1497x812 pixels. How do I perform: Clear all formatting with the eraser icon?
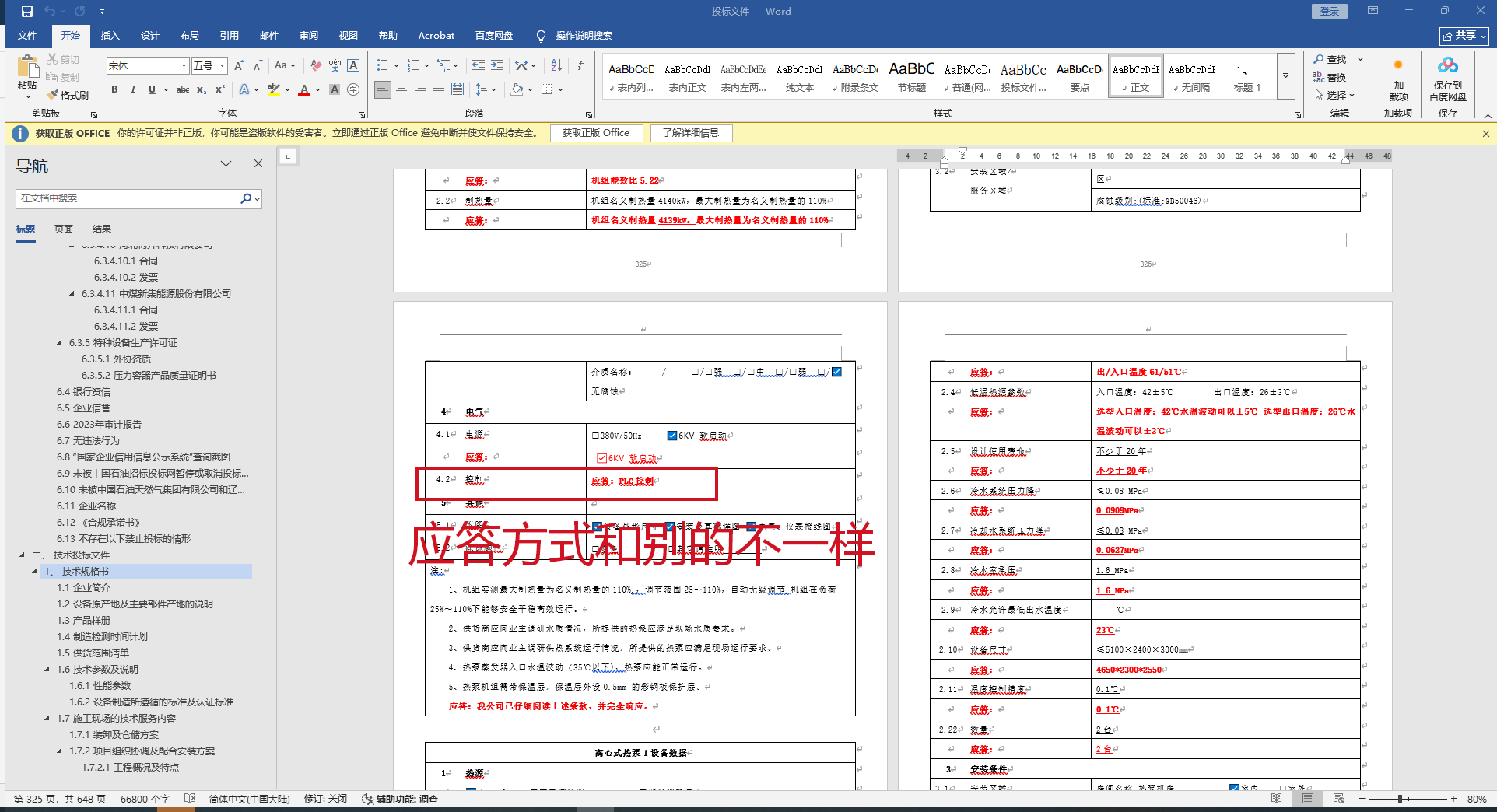coord(316,65)
